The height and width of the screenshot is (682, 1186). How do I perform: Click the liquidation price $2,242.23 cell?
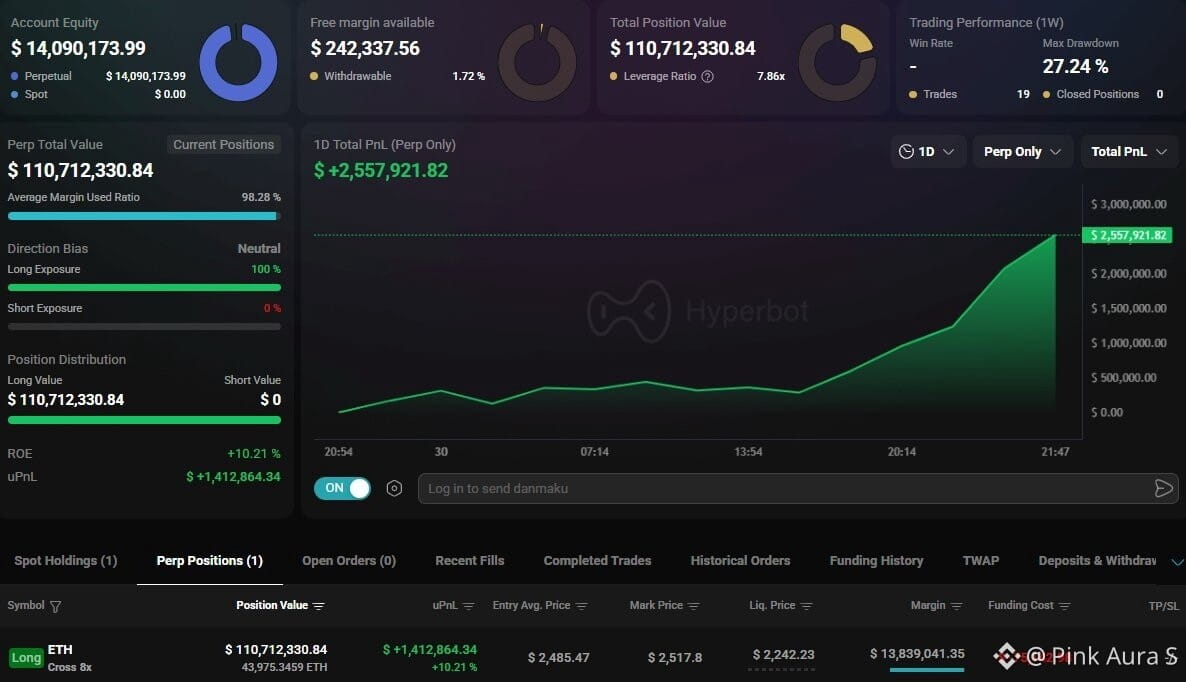[784, 655]
